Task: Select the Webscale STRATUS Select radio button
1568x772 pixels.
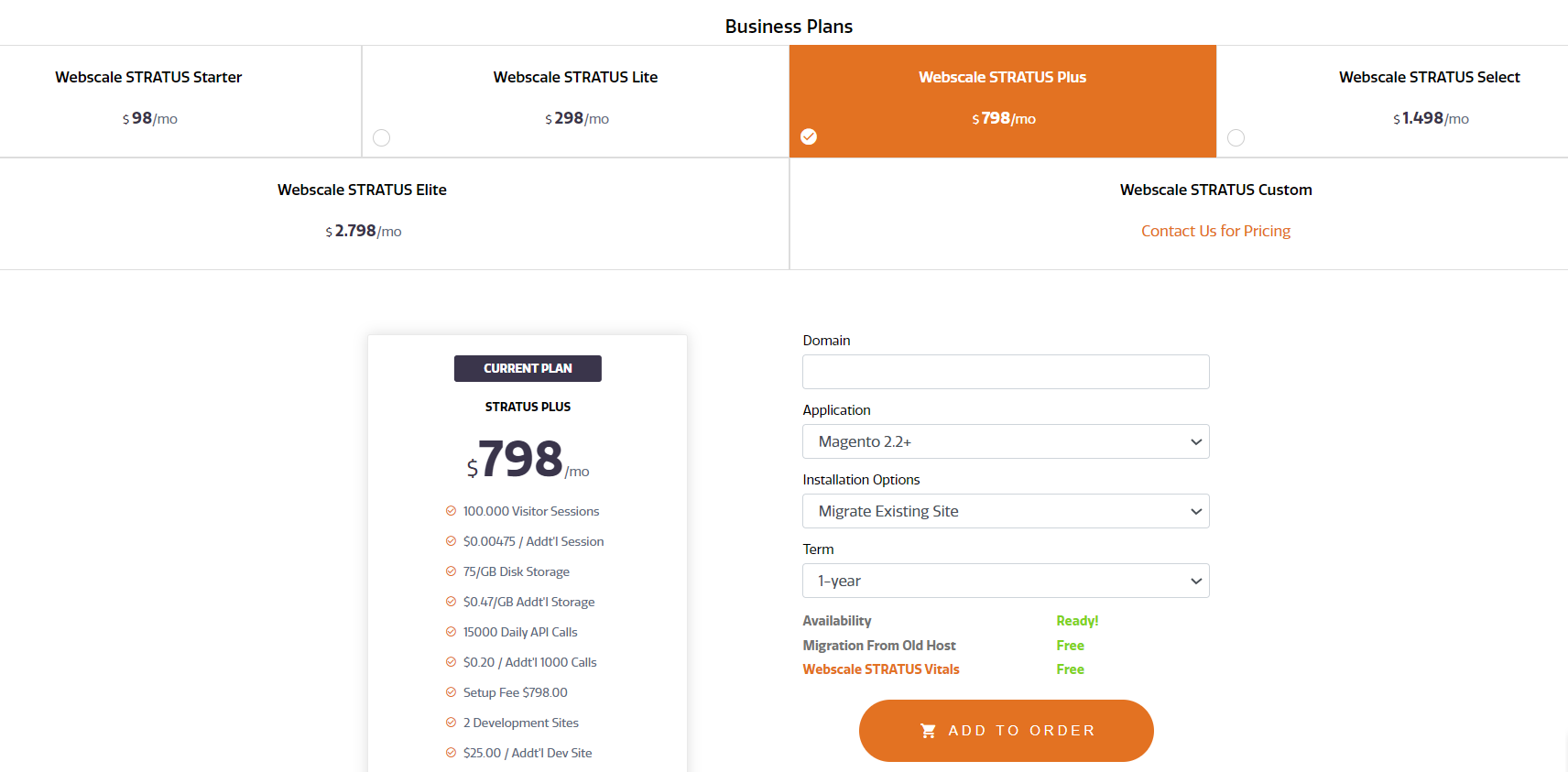Action: click(1236, 137)
